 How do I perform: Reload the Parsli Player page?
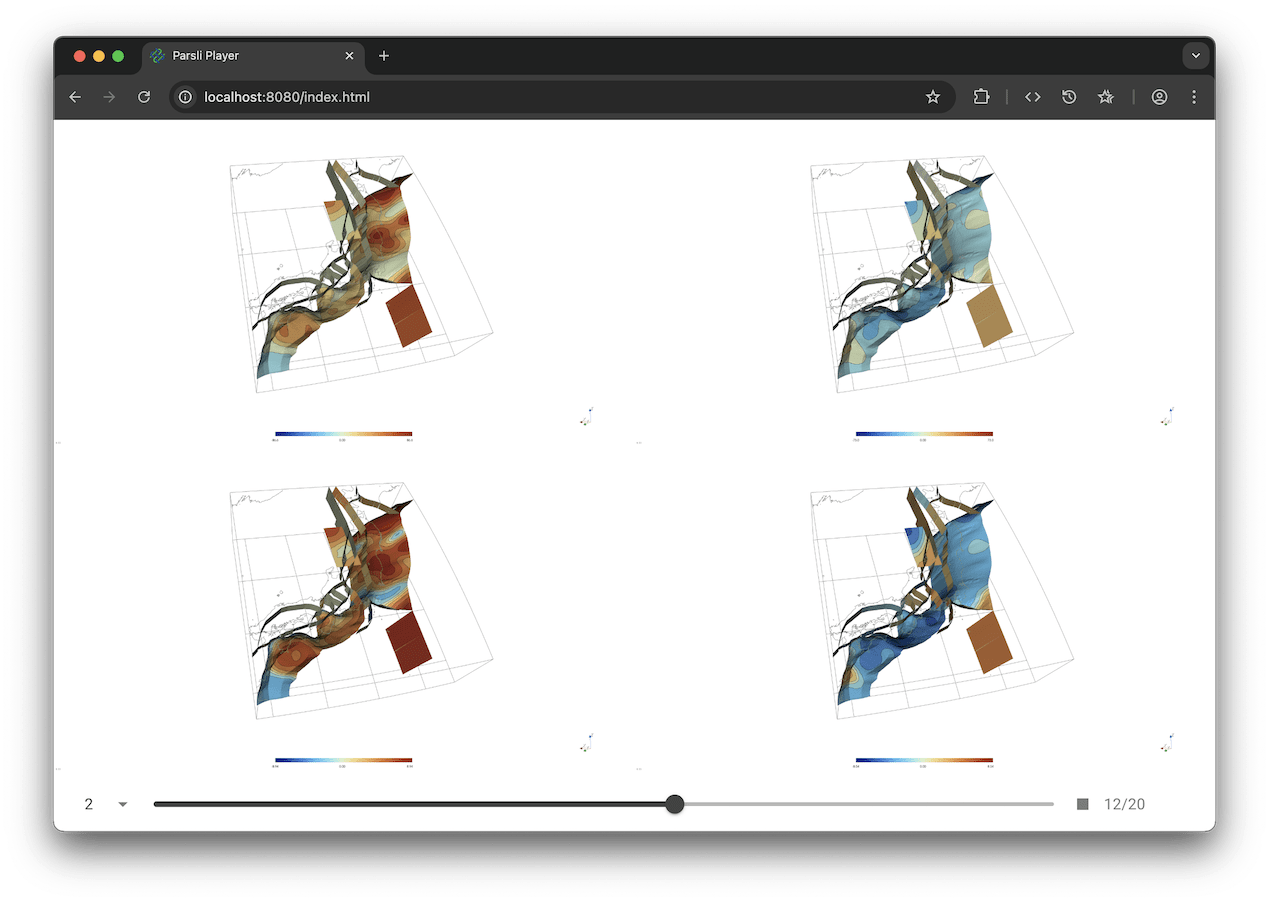[x=144, y=97]
